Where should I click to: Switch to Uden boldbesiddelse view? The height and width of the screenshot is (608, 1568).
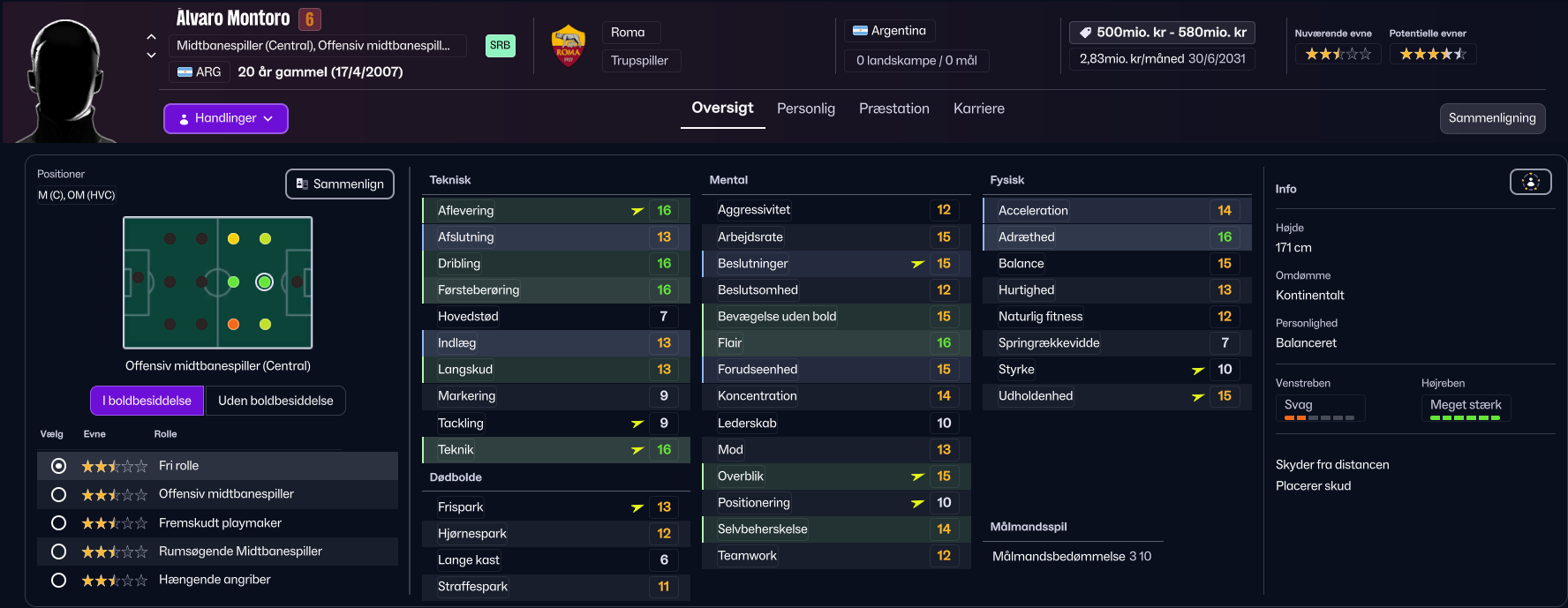275,401
